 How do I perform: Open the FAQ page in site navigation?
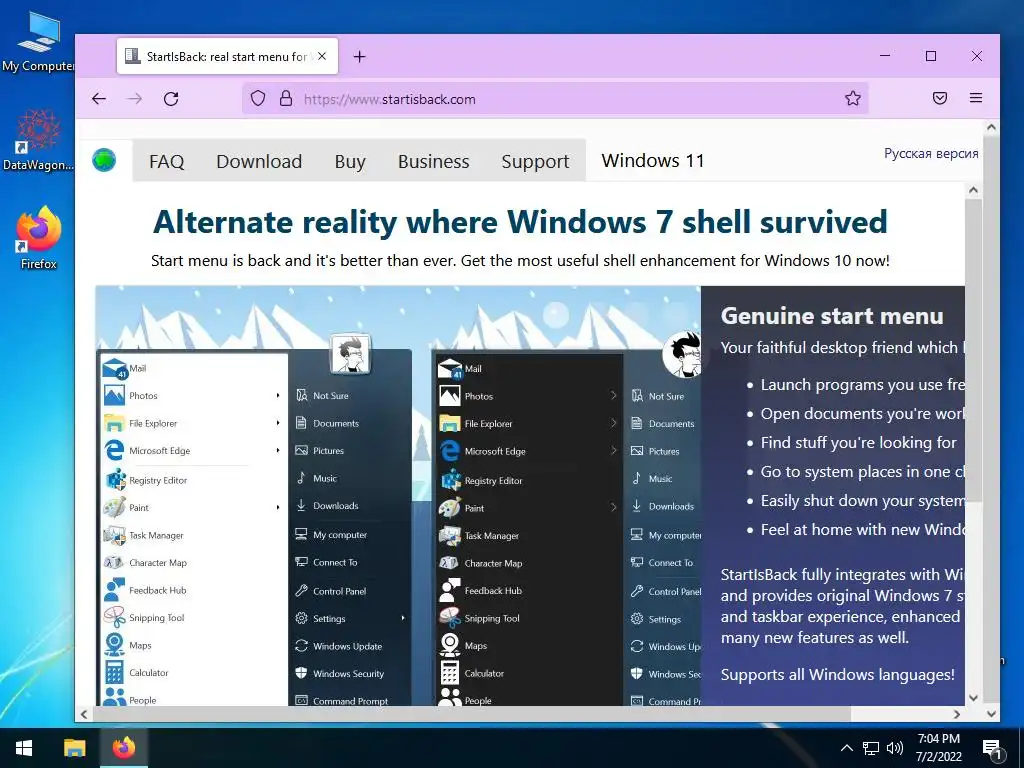pos(167,161)
